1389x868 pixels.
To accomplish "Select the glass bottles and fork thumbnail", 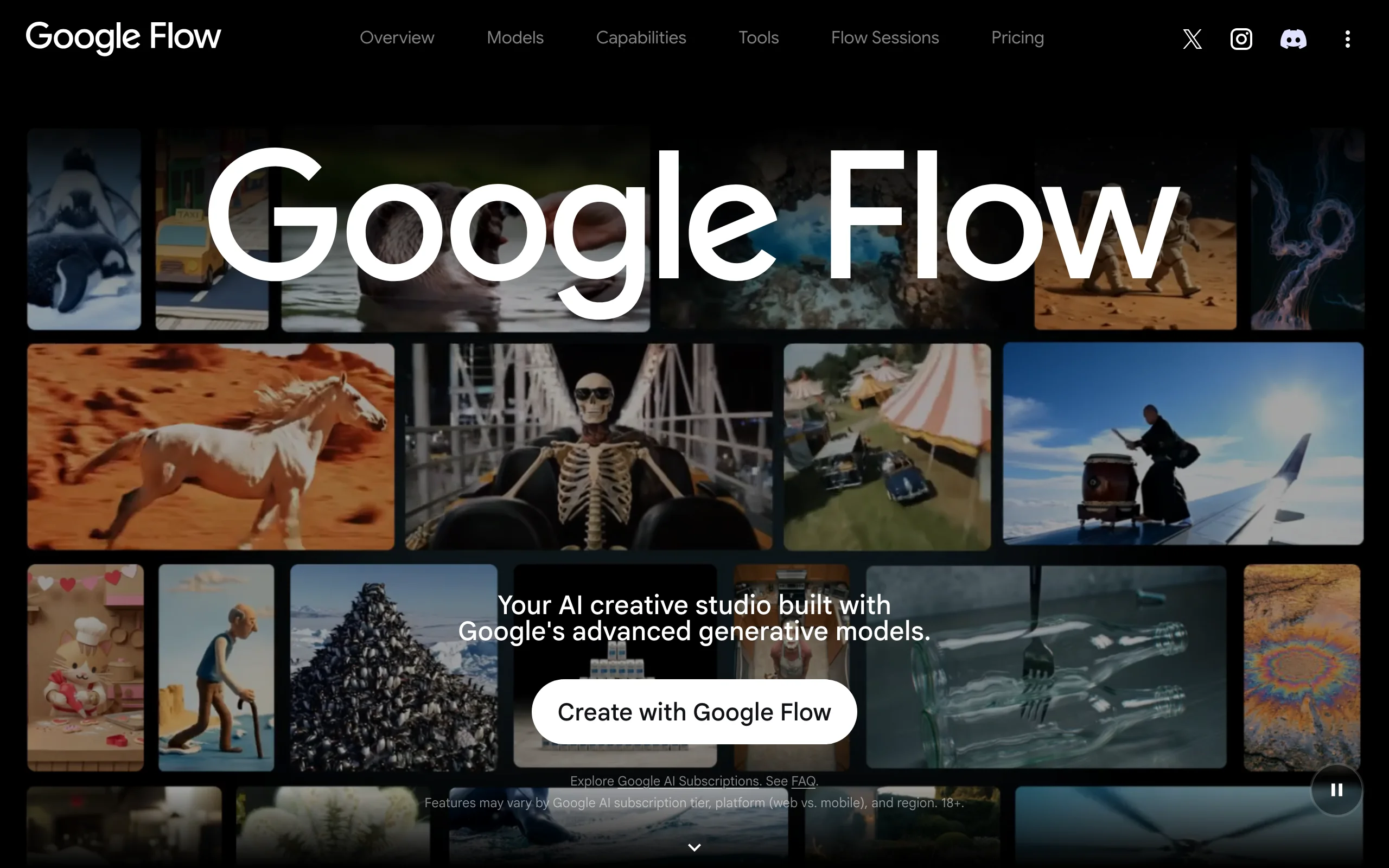I will 1046,667.
